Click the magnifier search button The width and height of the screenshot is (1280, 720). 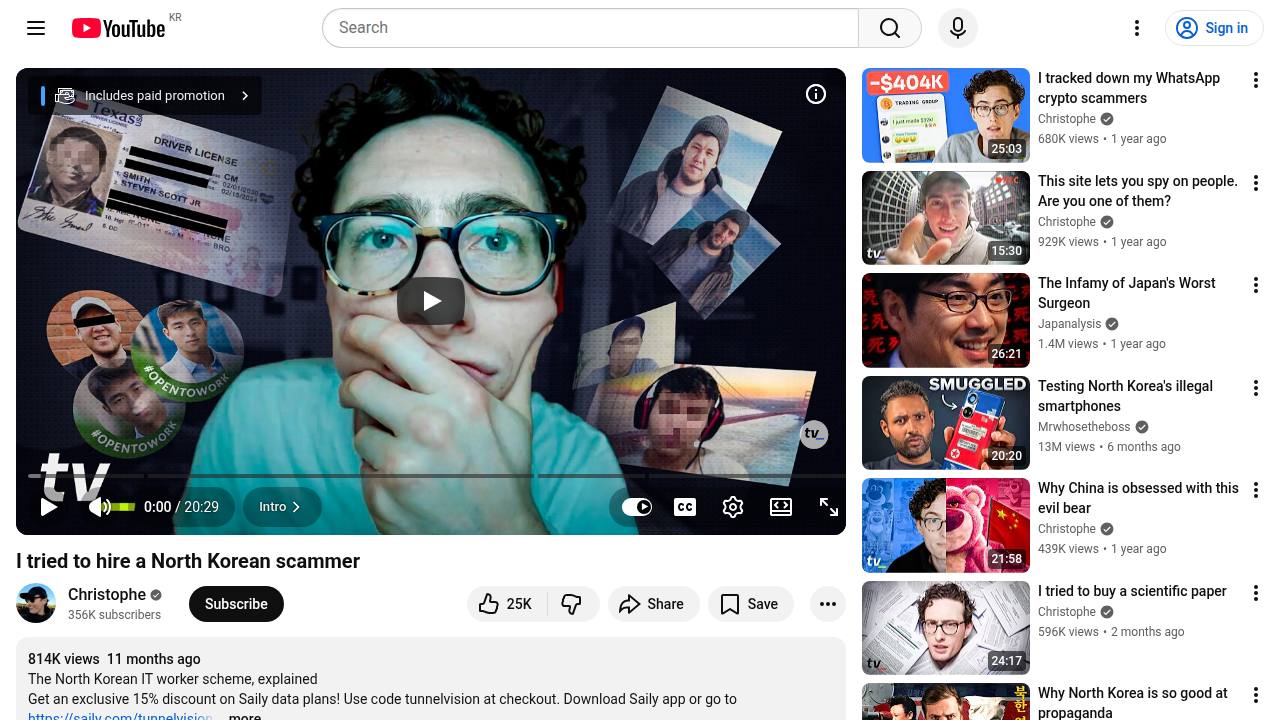890,28
